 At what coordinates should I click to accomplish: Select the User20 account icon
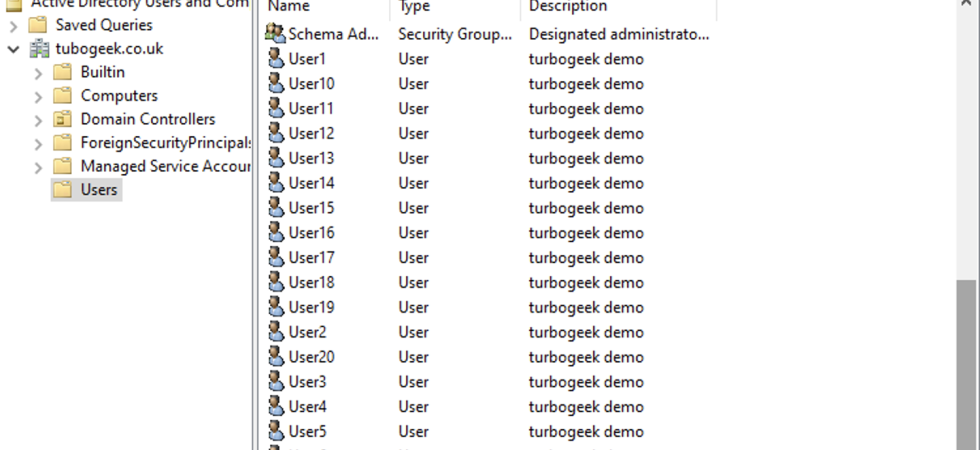tap(276, 357)
